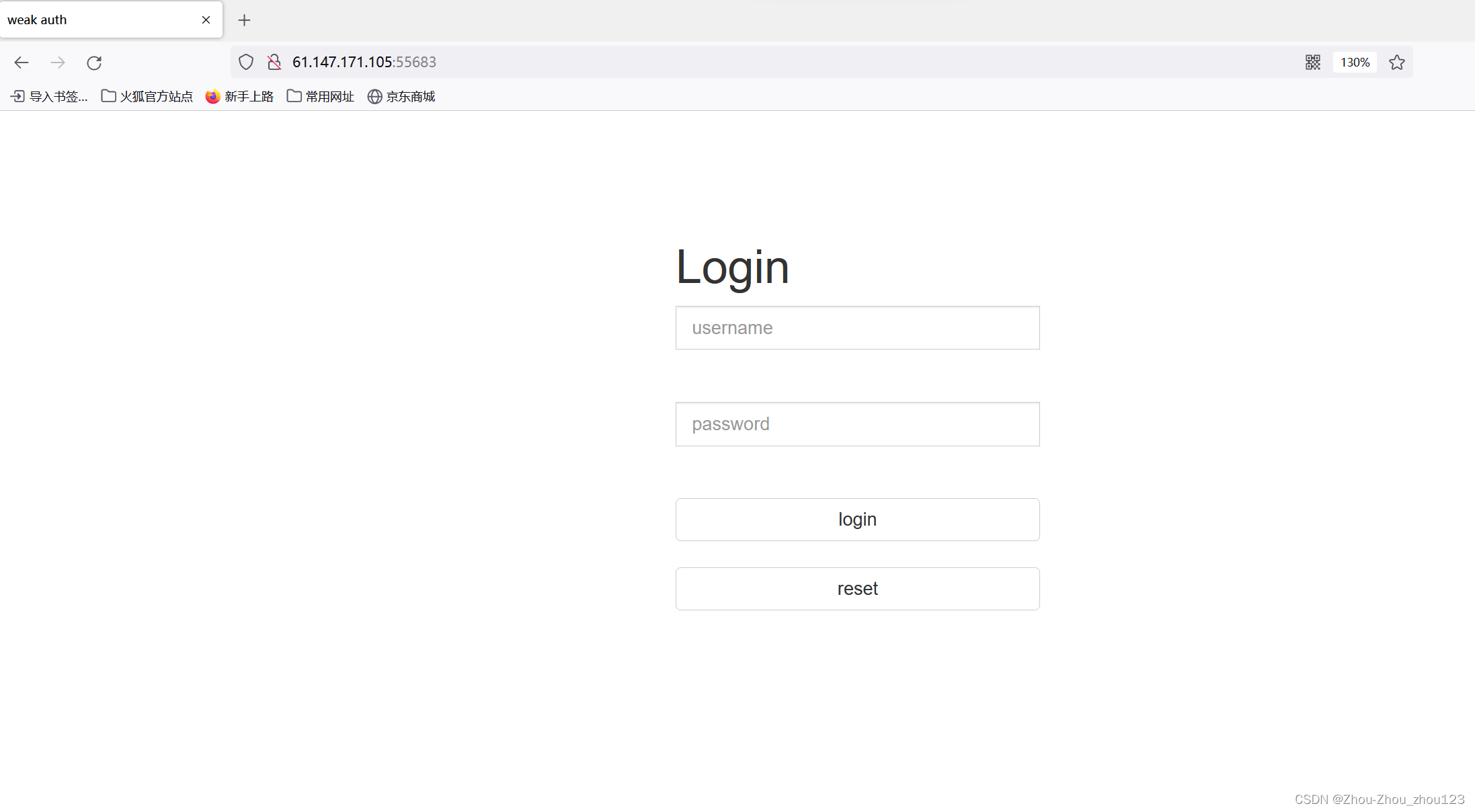Image resolution: width=1475 pixels, height=812 pixels.
Task: Open the 常用网址 bookmarks folder
Action: [321, 96]
